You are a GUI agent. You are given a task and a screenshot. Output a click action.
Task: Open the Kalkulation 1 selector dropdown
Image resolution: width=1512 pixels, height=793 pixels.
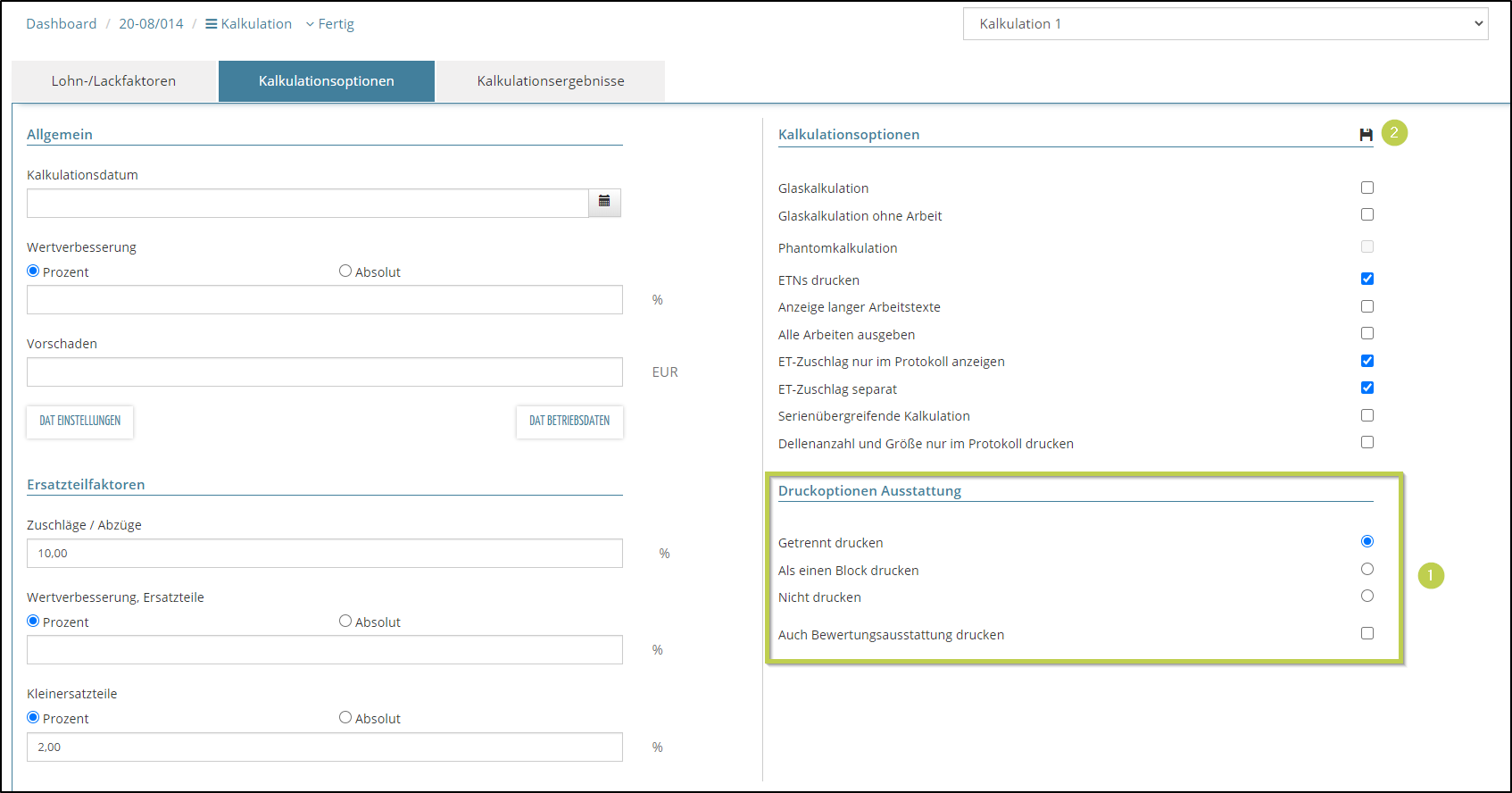point(1225,24)
